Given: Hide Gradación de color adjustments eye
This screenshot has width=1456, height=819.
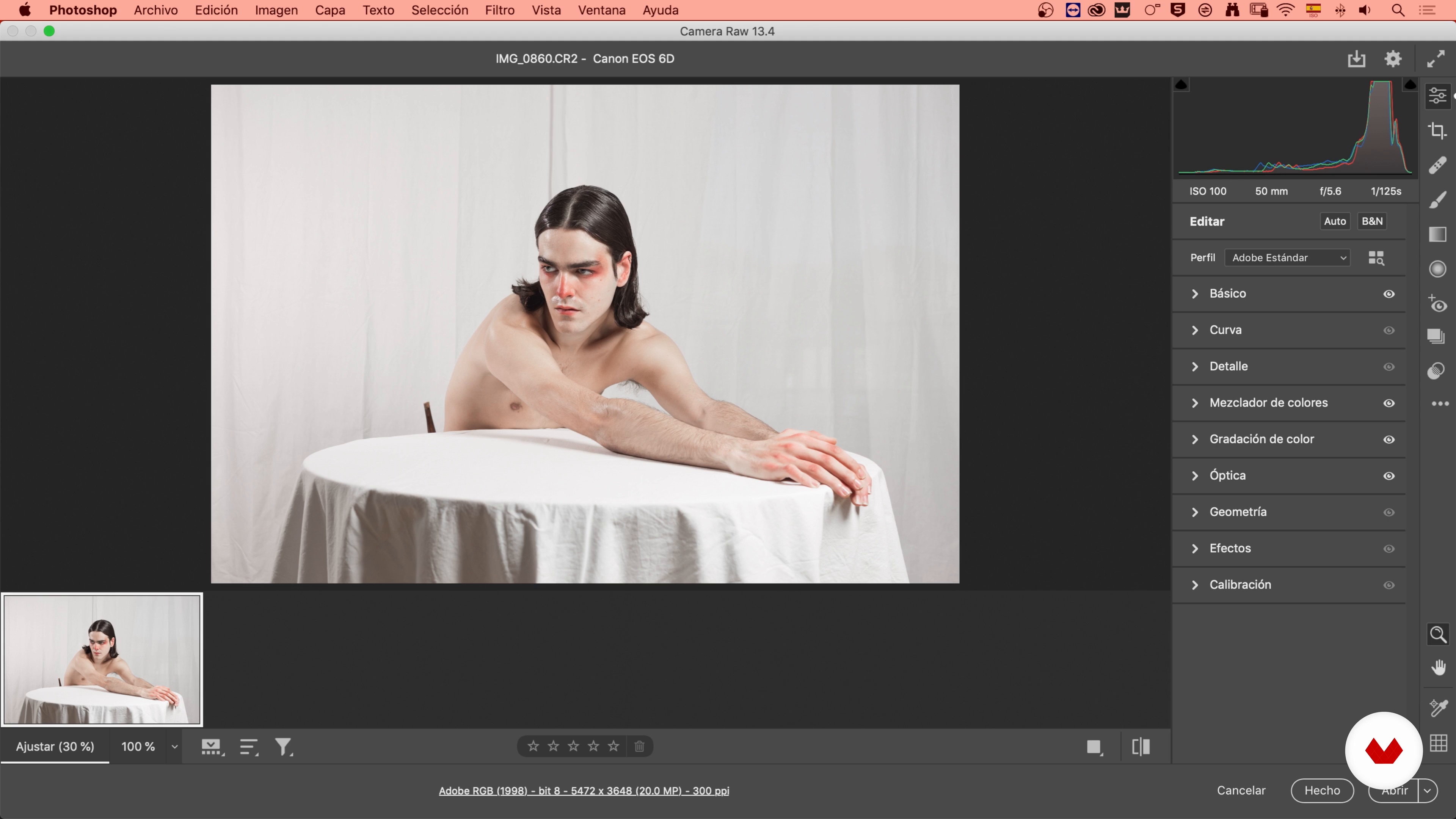Looking at the screenshot, I should (x=1389, y=440).
